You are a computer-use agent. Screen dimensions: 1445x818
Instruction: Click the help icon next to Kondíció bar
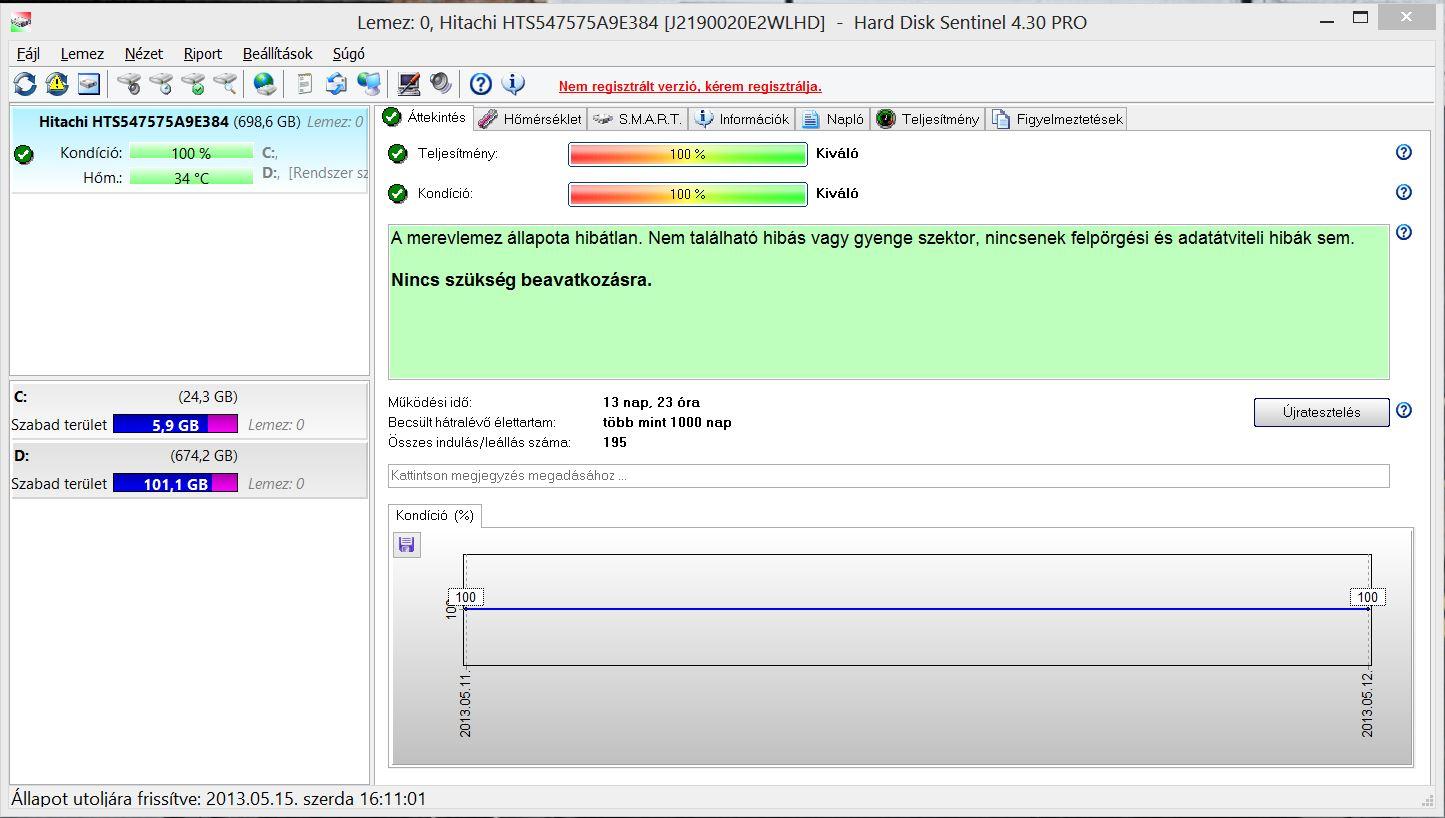(x=1404, y=192)
